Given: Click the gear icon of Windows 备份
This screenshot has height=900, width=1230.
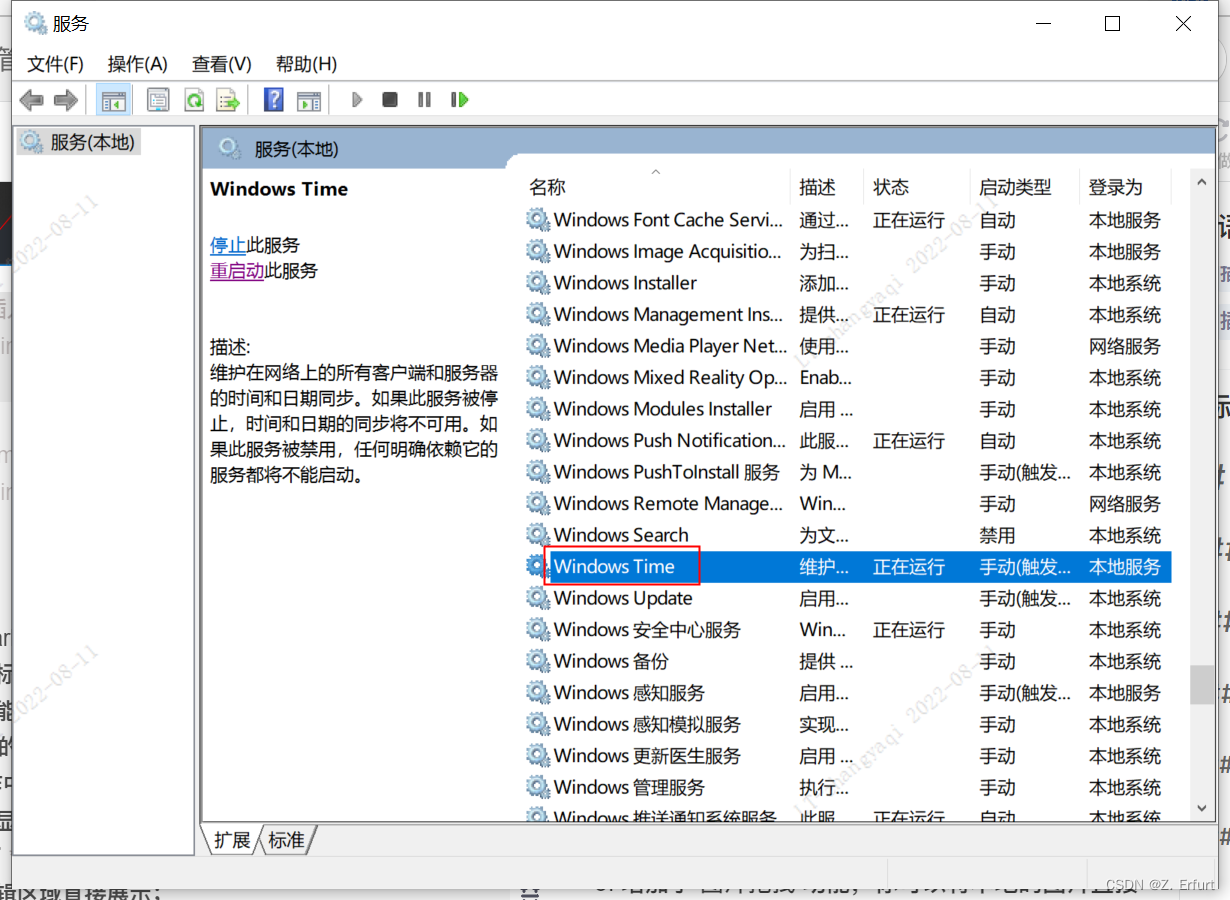Looking at the screenshot, I should coord(538,661).
